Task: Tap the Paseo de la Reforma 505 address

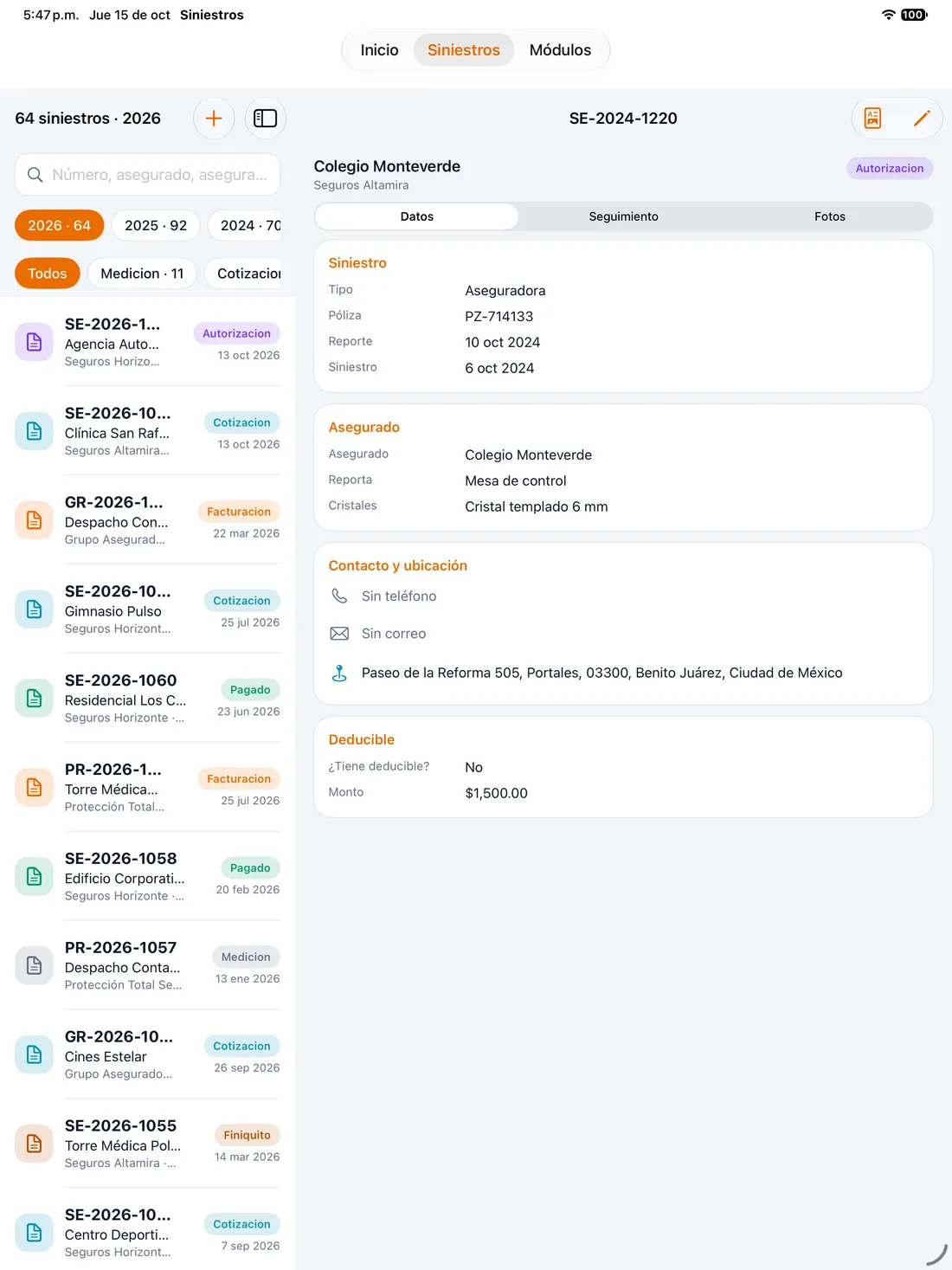Action: pos(601,673)
